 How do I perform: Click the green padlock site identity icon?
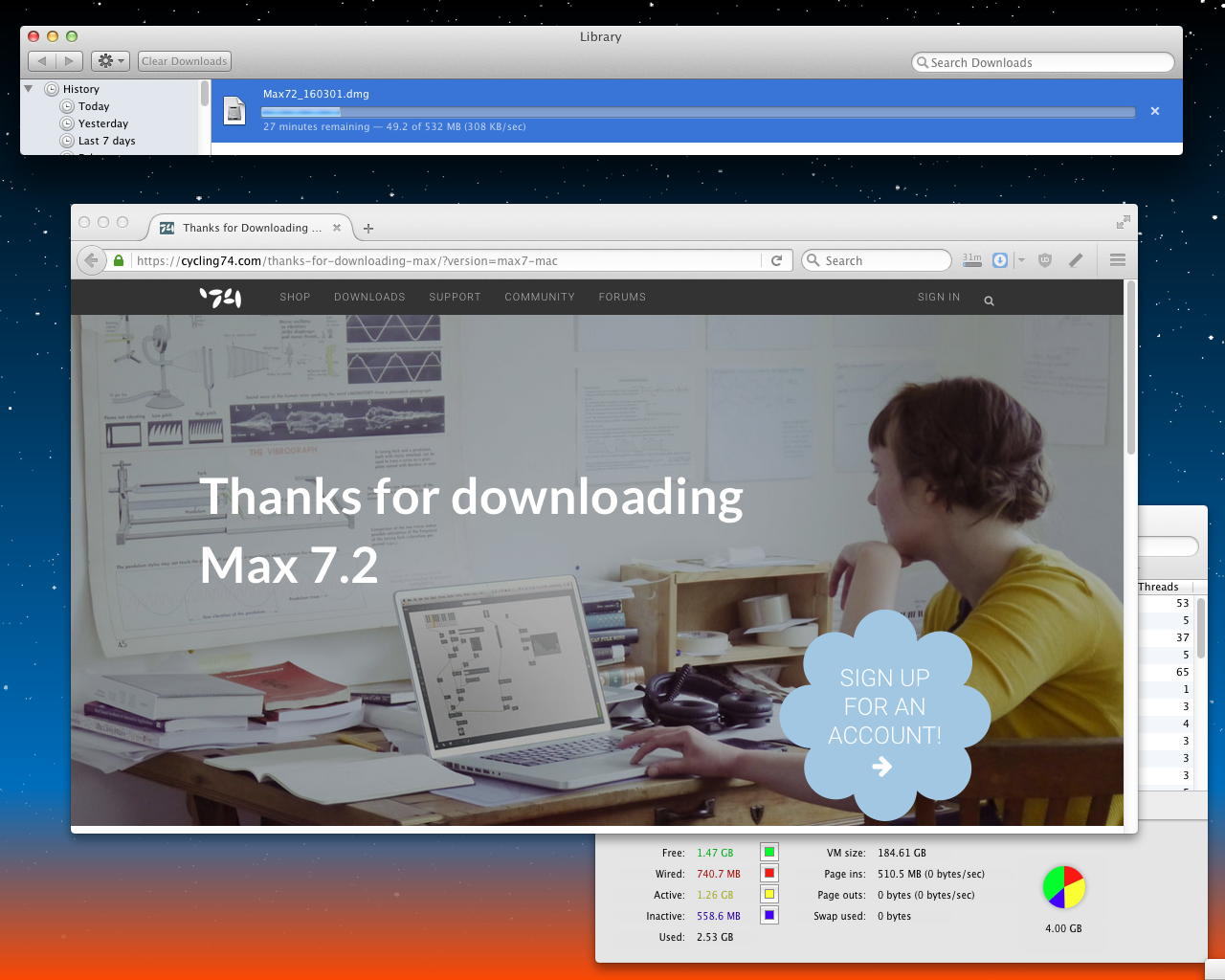pos(119,260)
